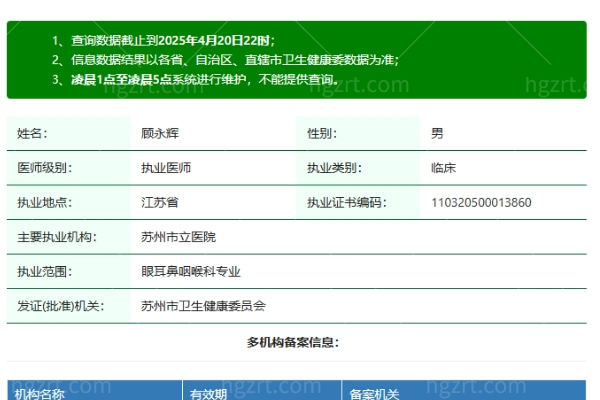Click the 苏州市卫生健康委员会 issuing authority
This screenshot has height=400, width=600.
pos(203,305)
